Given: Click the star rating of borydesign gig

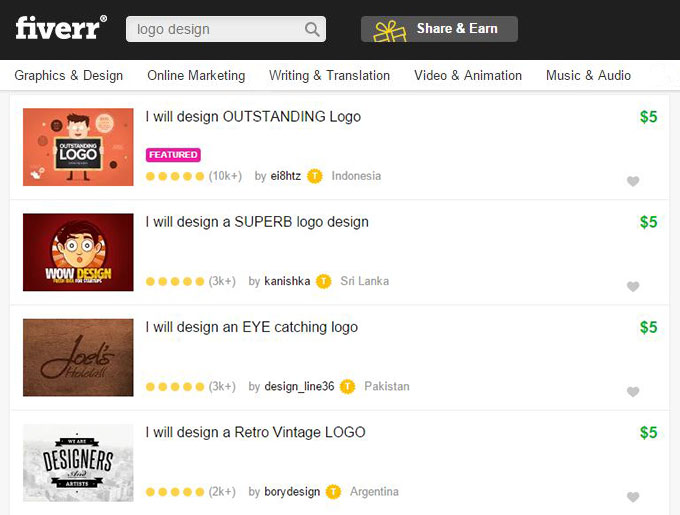Looking at the screenshot, I should pyautogui.click(x=175, y=492).
